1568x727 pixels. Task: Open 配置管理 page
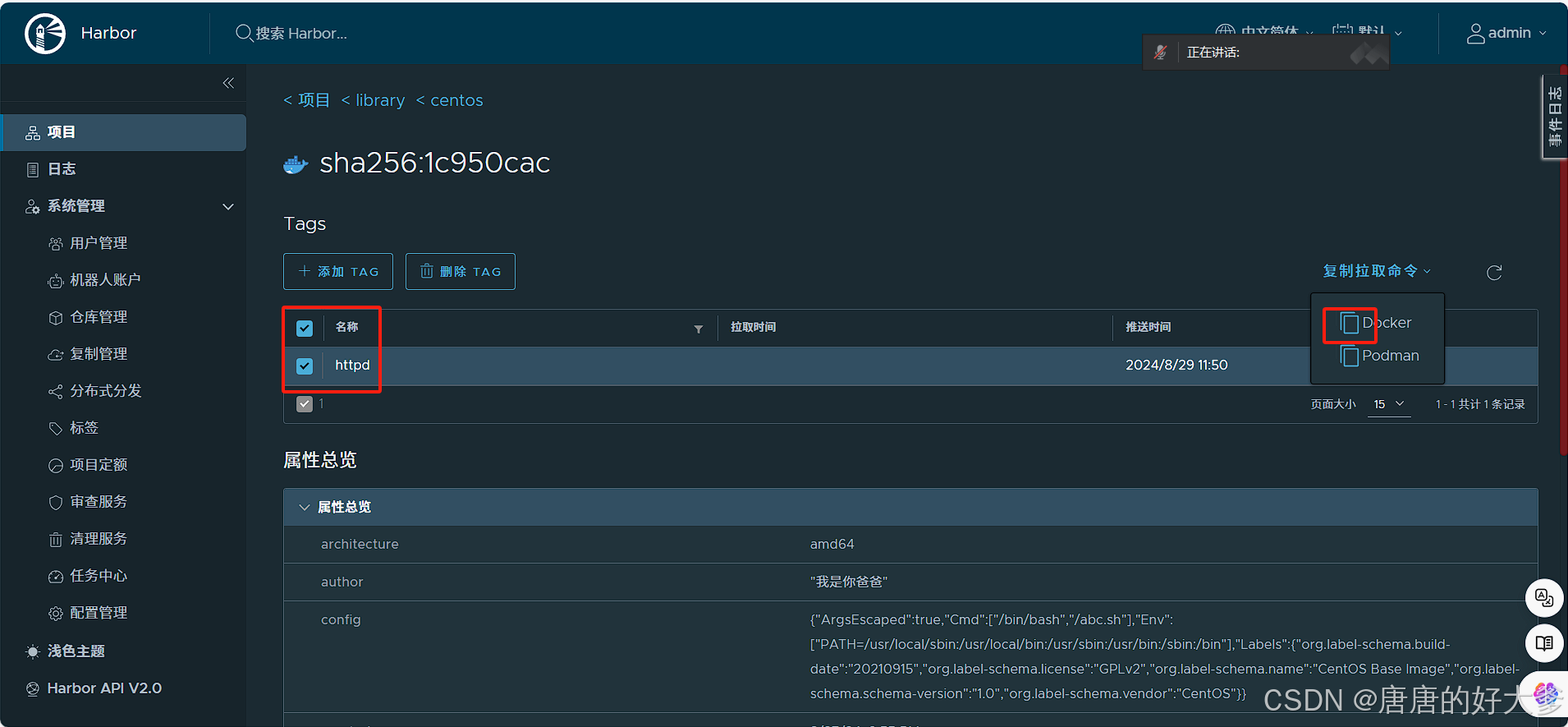99,613
